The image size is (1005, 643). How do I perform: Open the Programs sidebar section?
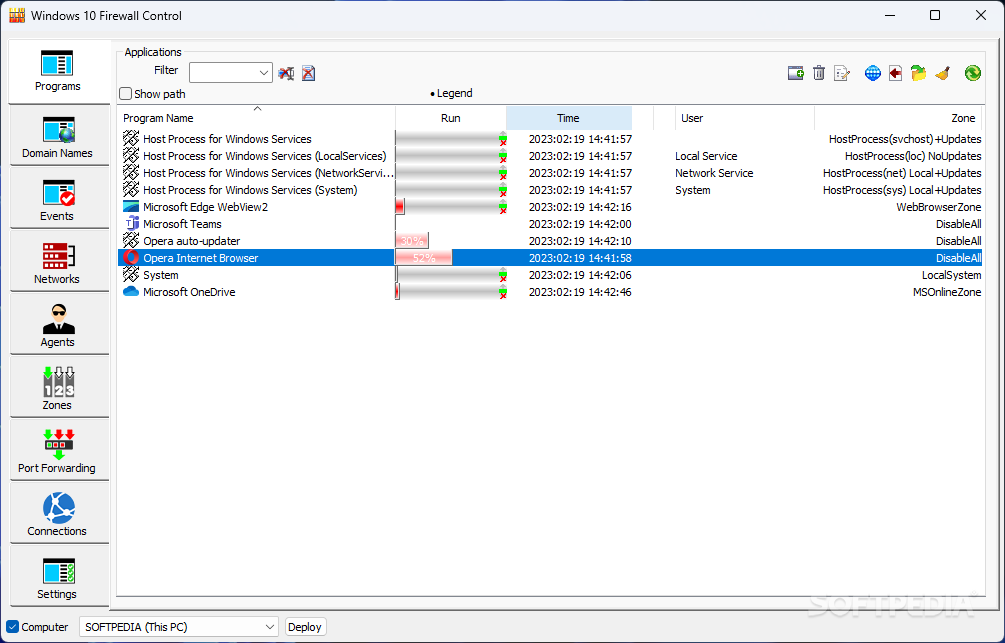pos(59,72)
